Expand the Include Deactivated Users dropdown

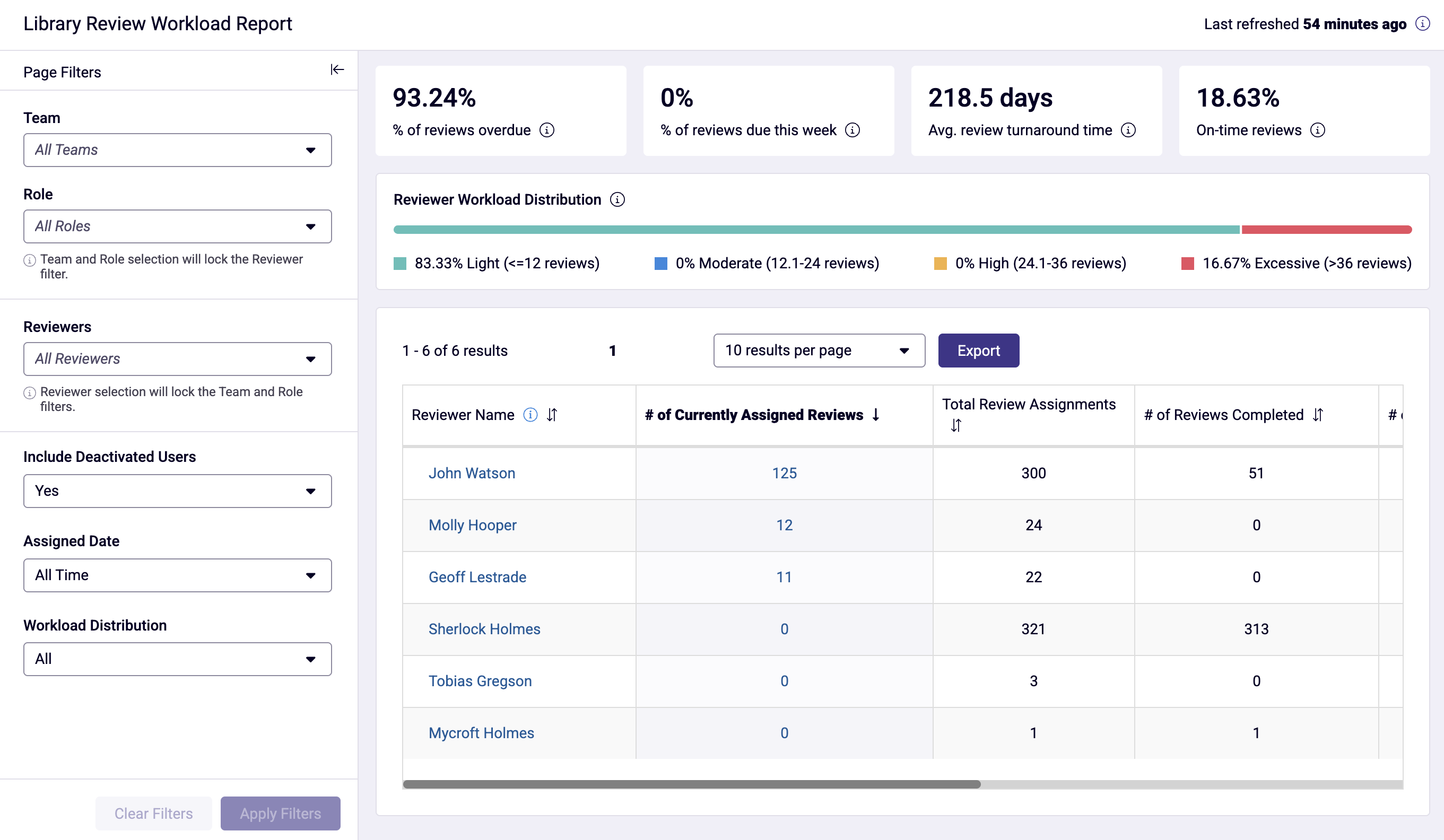pos(178,491)
